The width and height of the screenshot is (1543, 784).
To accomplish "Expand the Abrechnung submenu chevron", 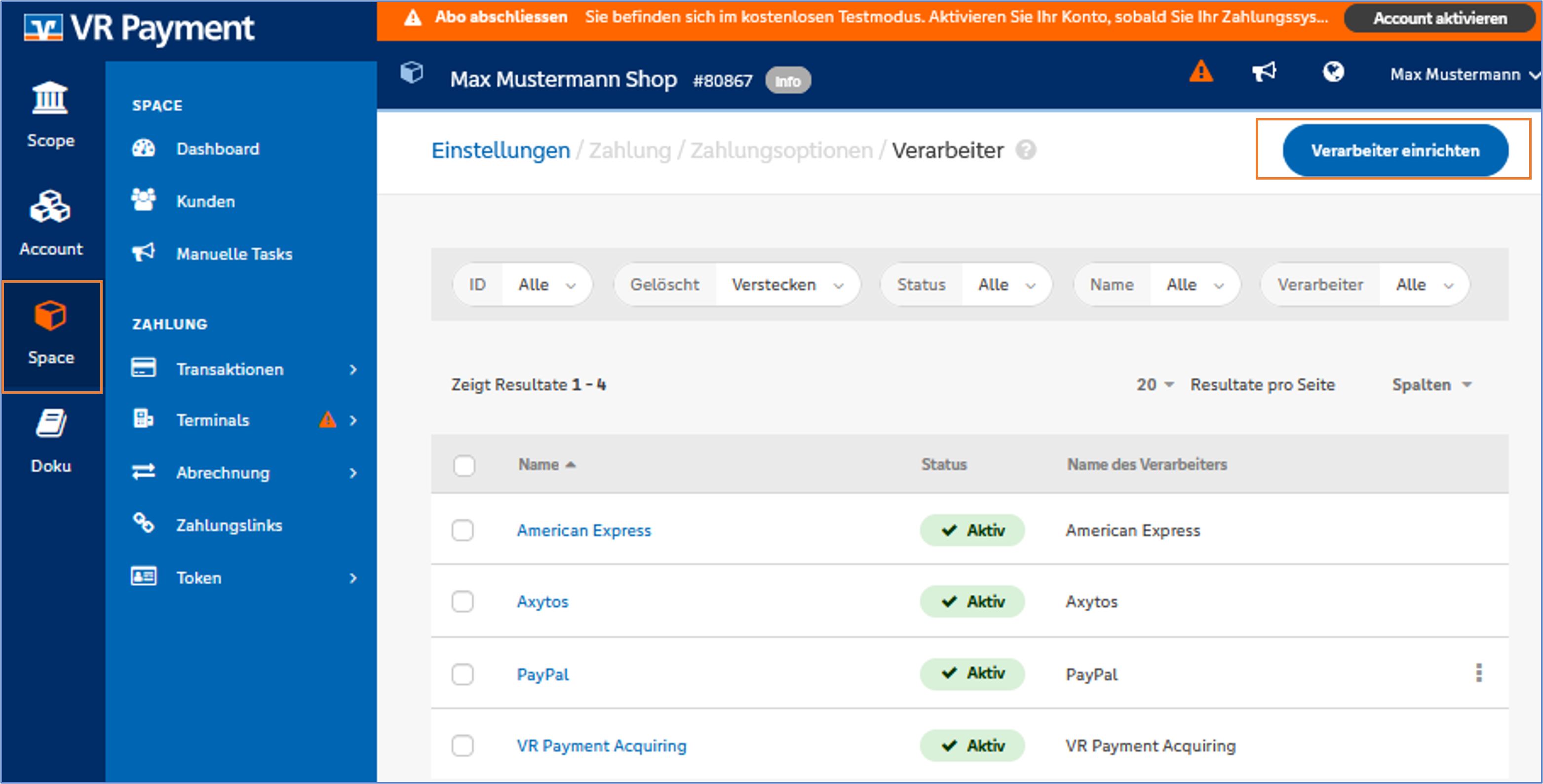I will pyautogui.click(x=353, y=473).
